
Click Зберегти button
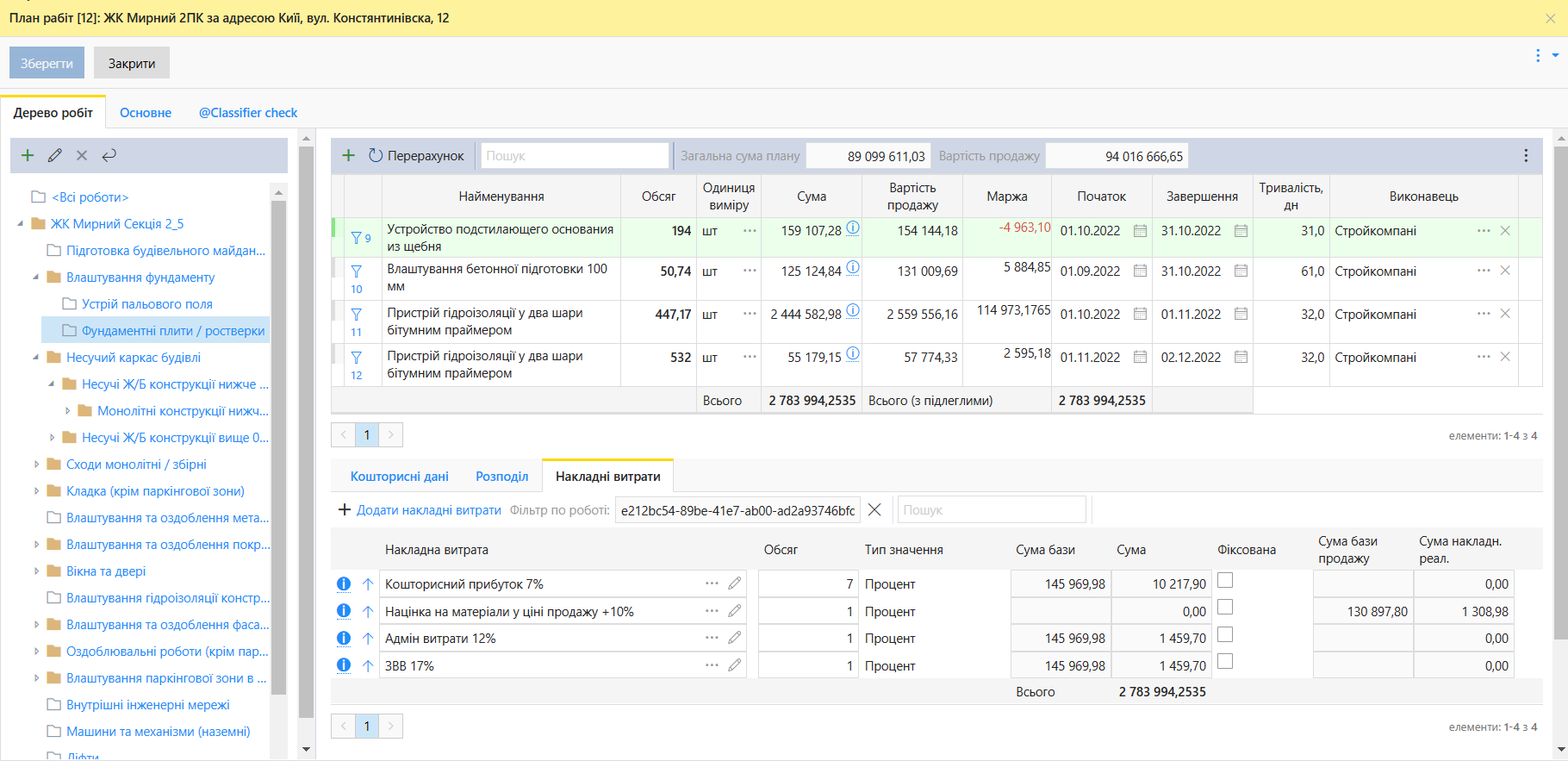pos(47,63)
